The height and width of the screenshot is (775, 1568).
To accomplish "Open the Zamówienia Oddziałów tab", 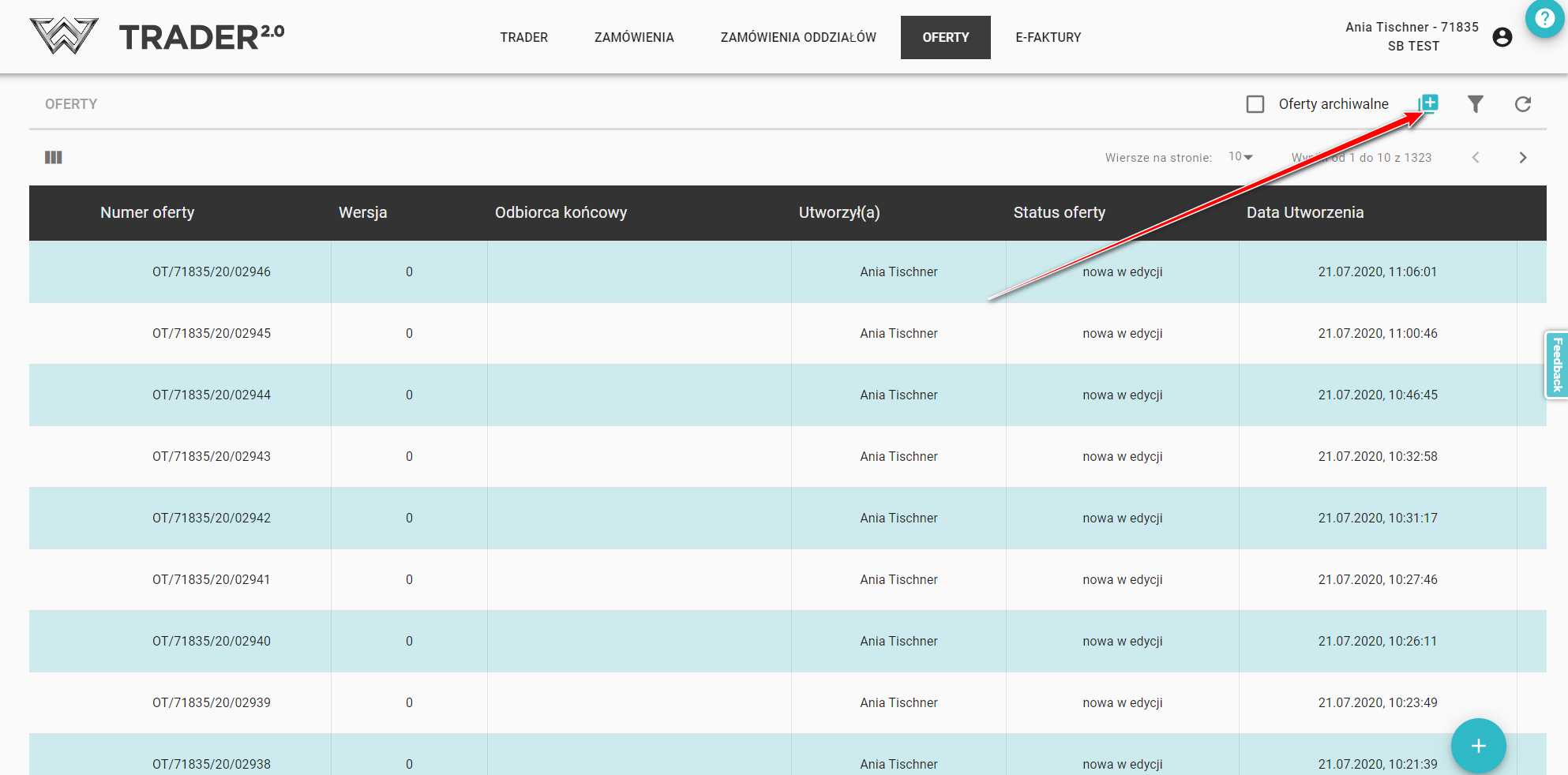I will pos(797,37).
